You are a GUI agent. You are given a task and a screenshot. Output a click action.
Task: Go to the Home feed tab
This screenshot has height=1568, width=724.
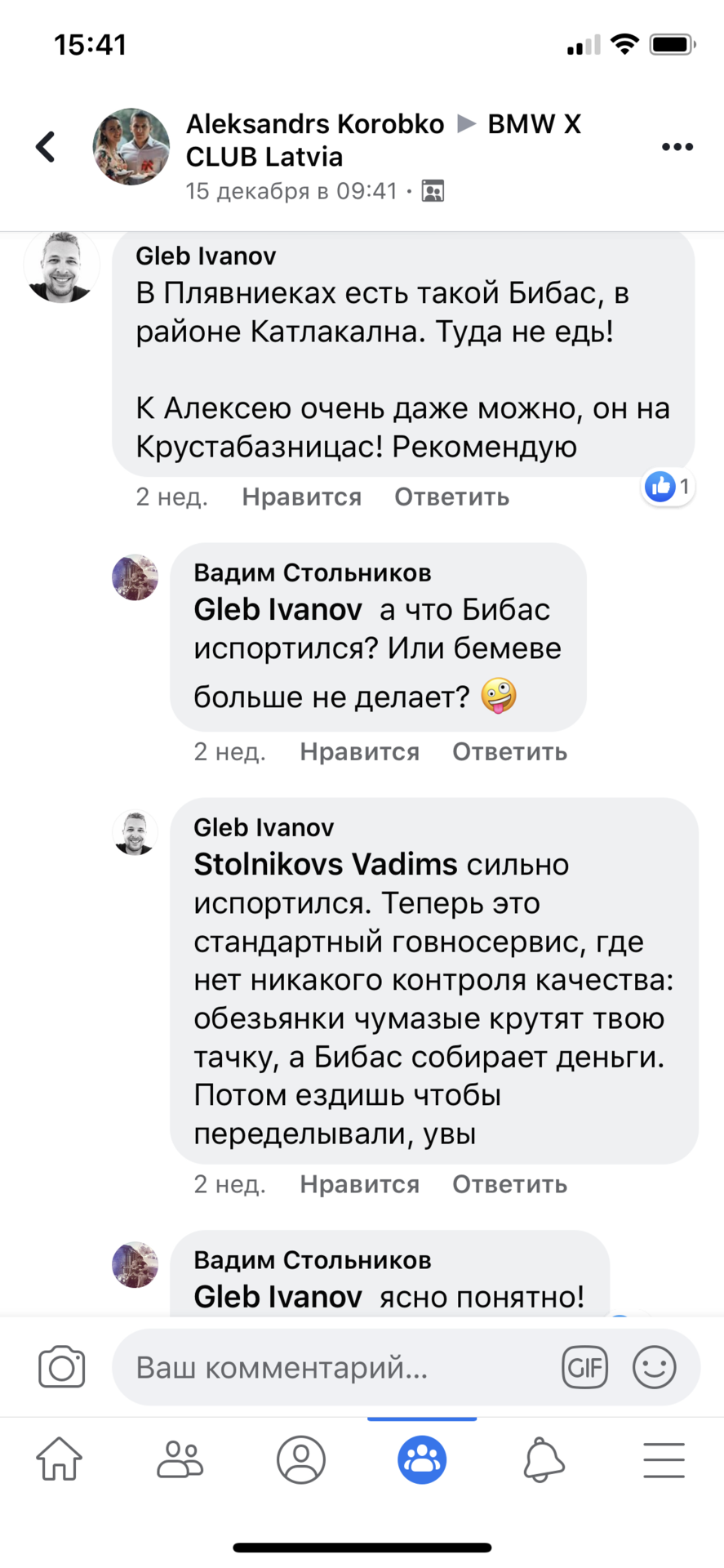pyautogui.click(x=60, y=1460)
